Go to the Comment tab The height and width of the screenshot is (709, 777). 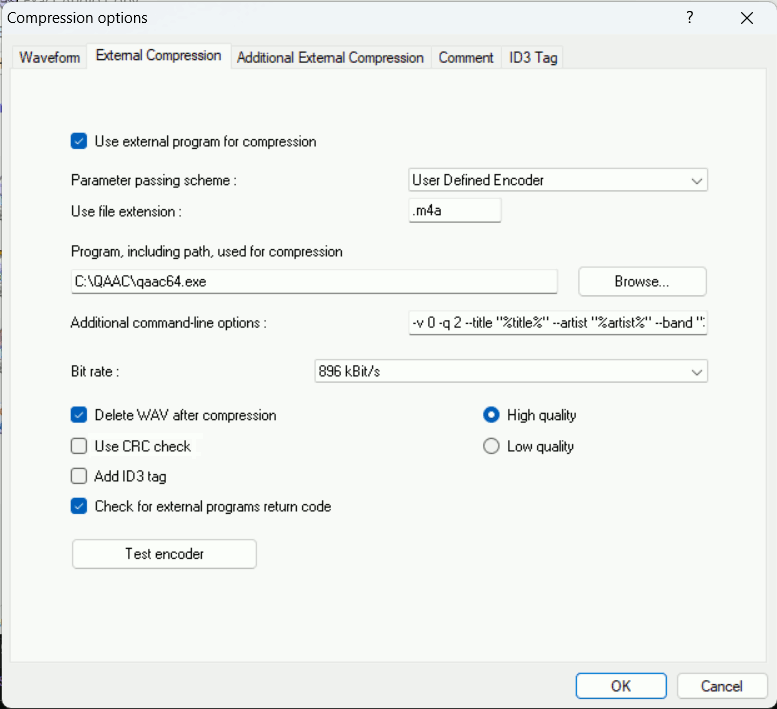coord(466,57)
